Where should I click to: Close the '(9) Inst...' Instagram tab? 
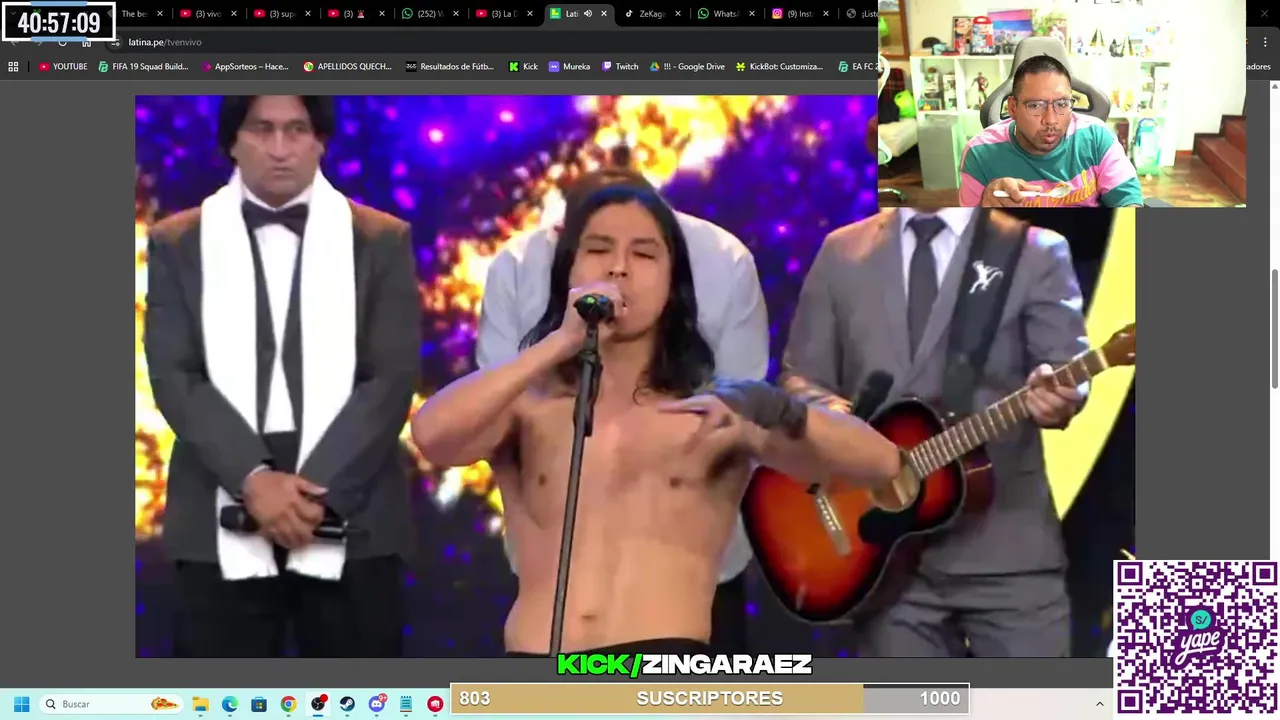pyautogui.click(x=825, y=14)
